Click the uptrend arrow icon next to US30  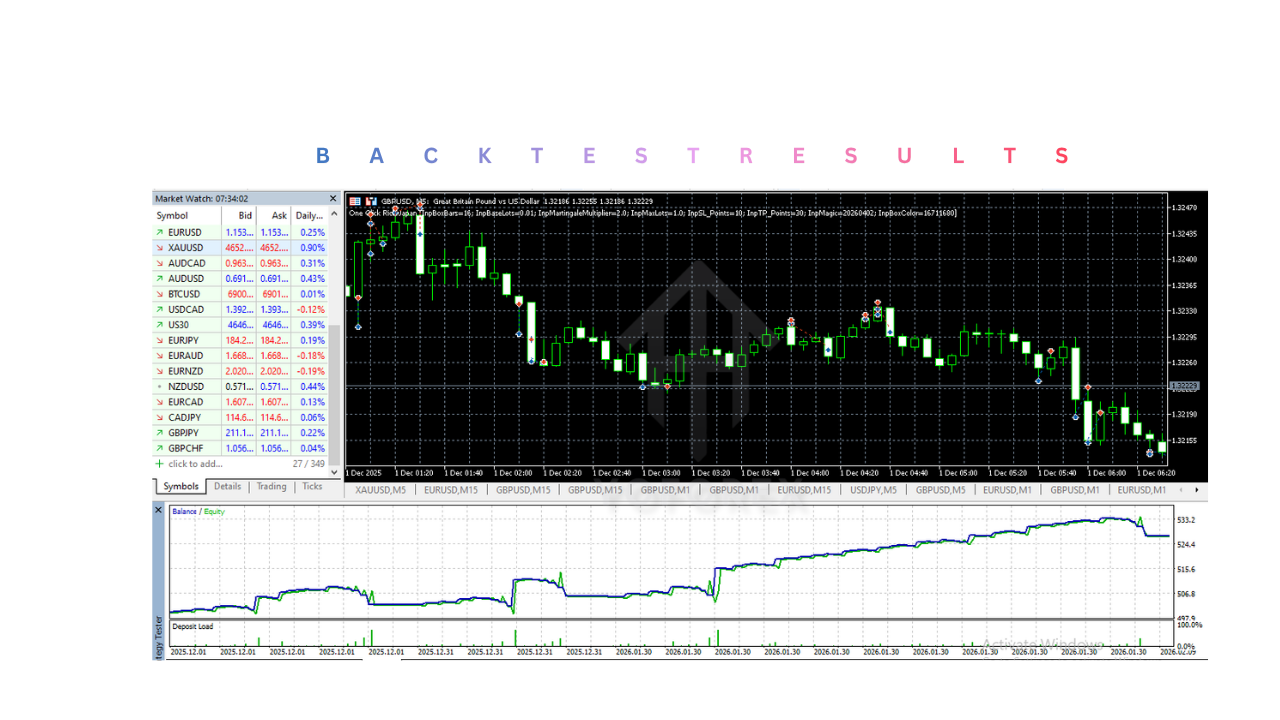coord(160,324)
